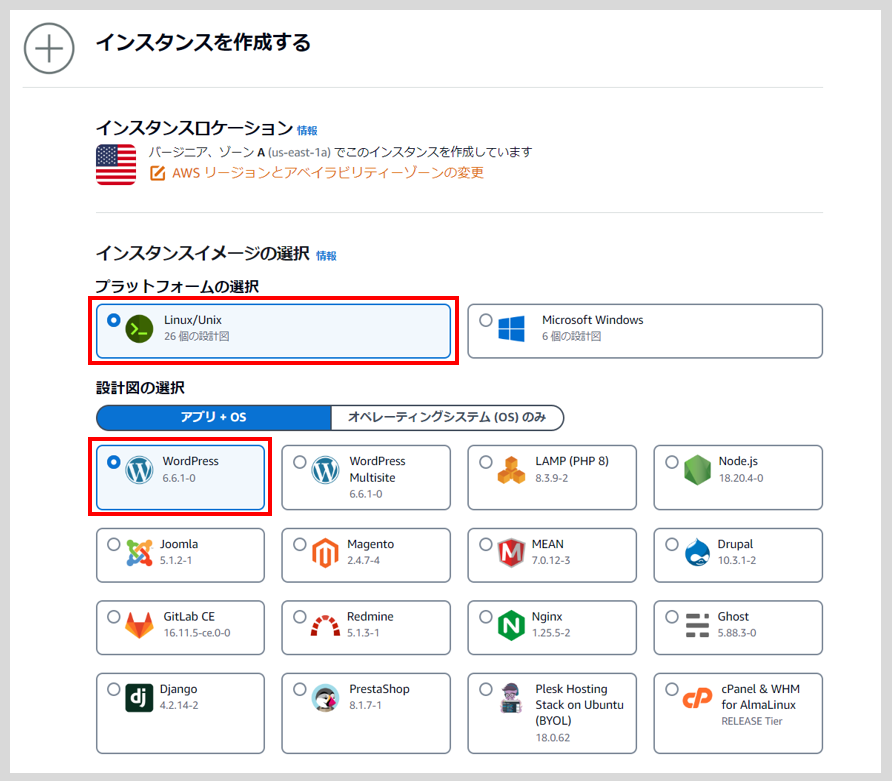This screenshot has height=781, width=892.
Task: Click the 2.4.7-4 Magento version text
Action: pyautogui.click(x=364, y=560)
